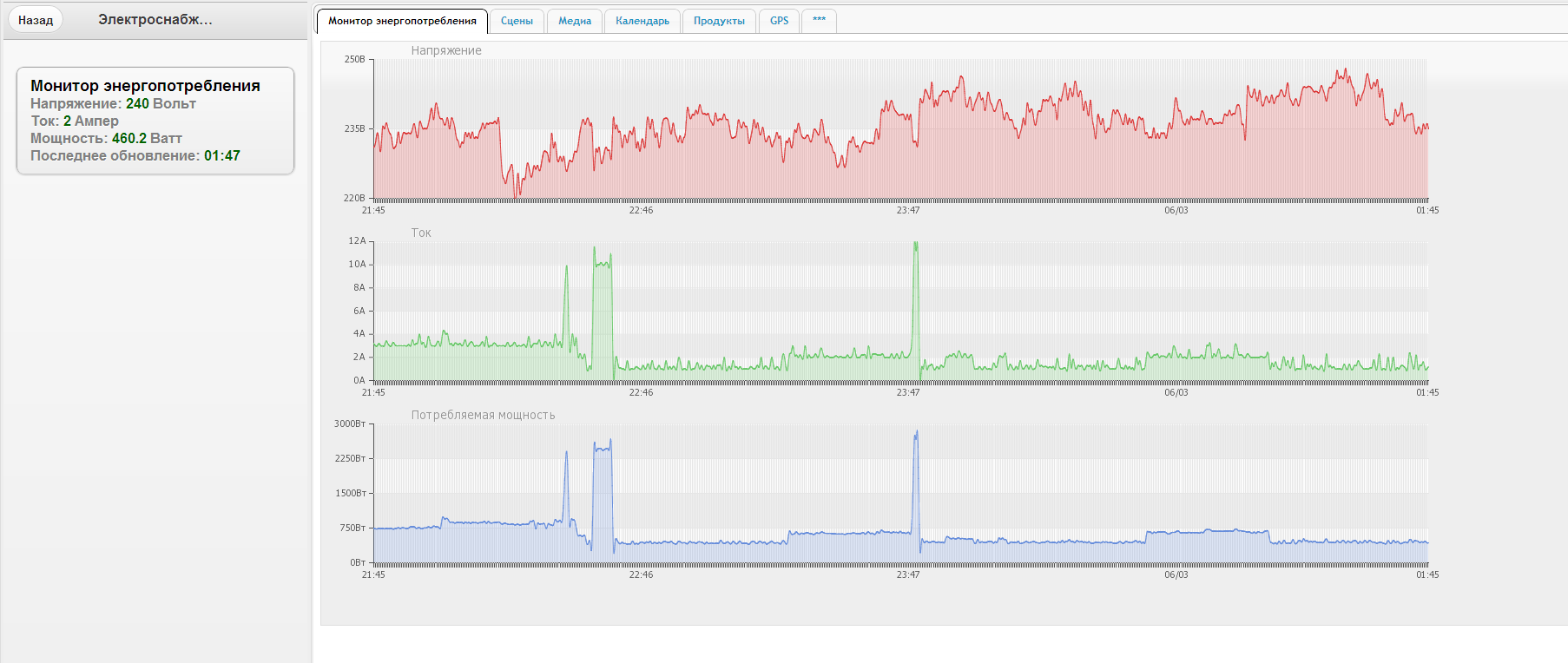This screenshot has height=663, width=1568.
Task: Select the GPS tab
Action: pyautogui.click(x=780, y=21)
